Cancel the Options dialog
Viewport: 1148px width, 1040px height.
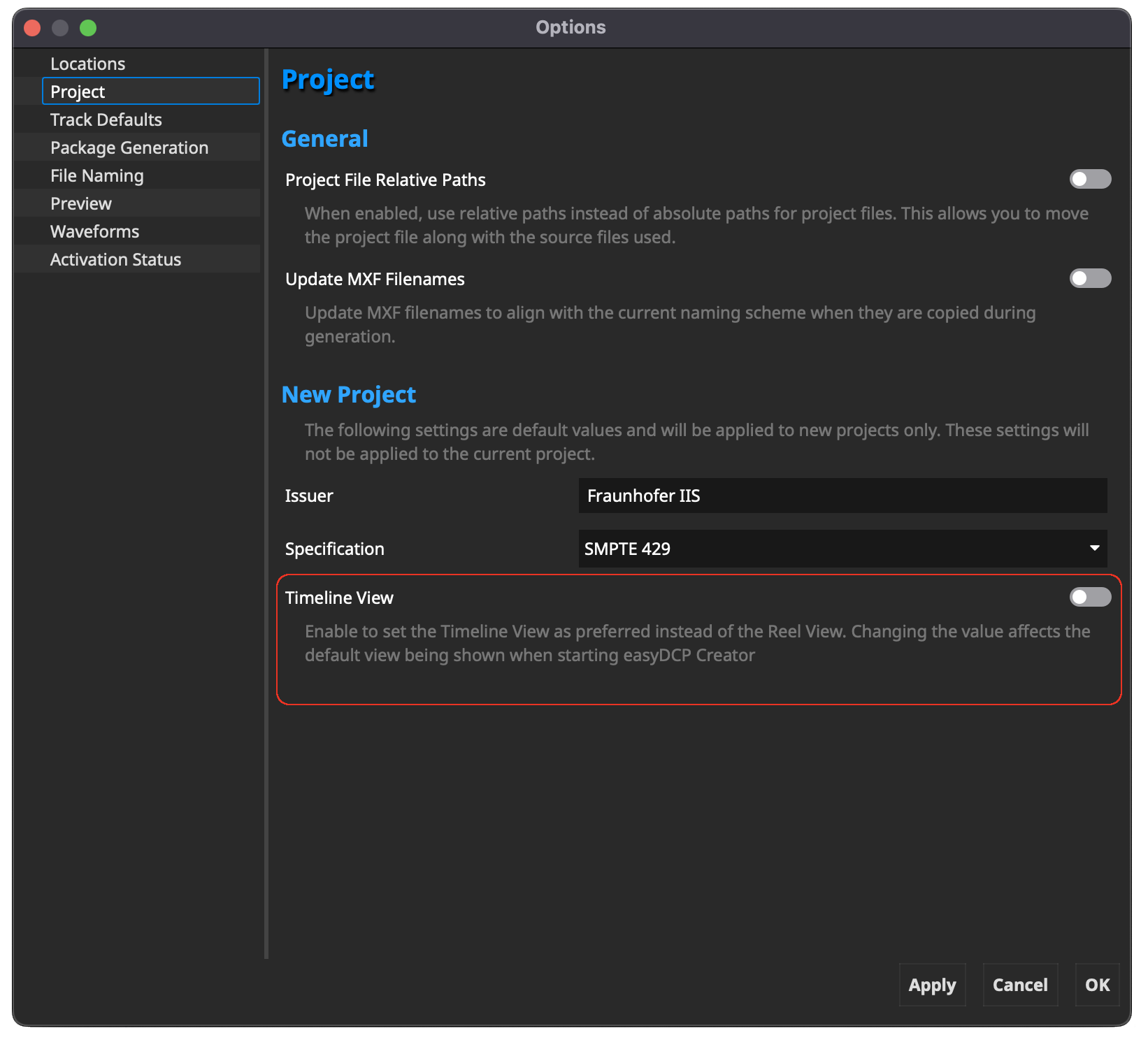1019,985
